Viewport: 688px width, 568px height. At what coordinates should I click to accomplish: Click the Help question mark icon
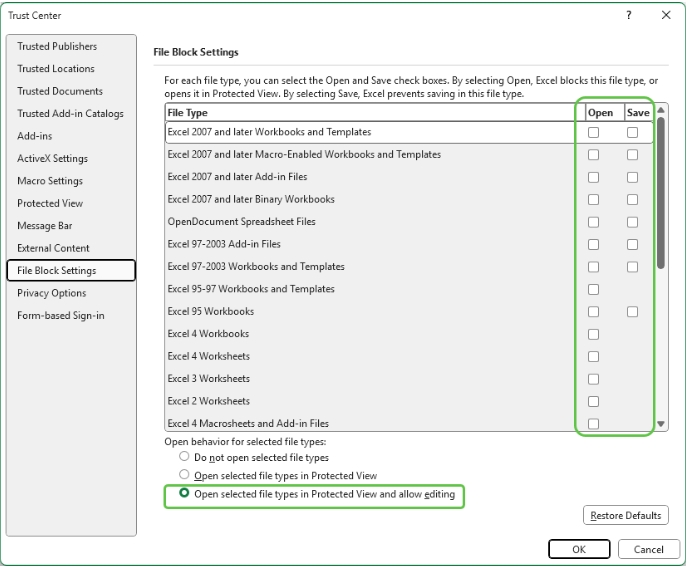(629, 15)
